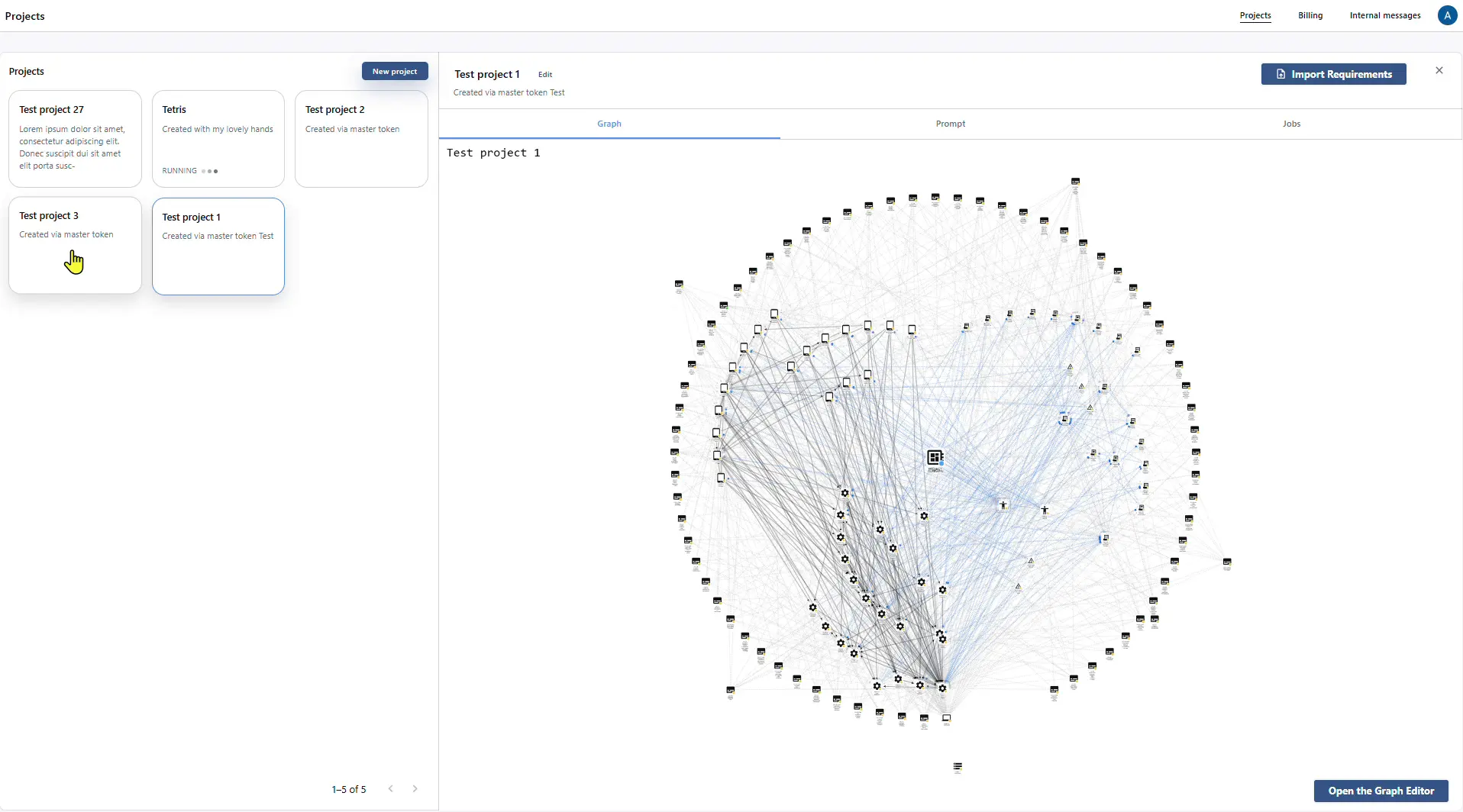
Task: Select the Graph tab
Action: (x=609, y=124)
